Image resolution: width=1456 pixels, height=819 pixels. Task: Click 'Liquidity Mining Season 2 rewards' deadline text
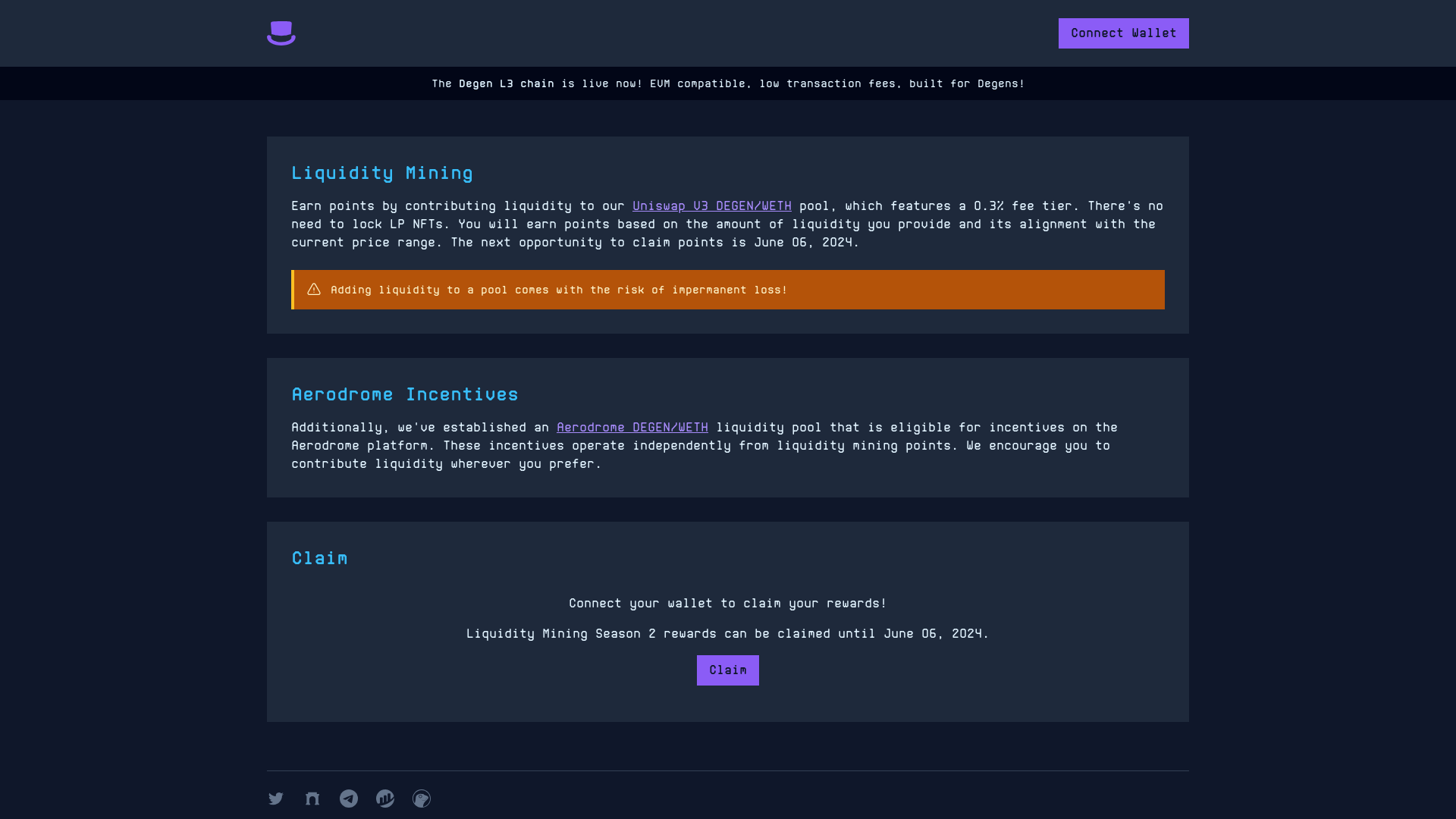pyautogui.click(x=728, y=634)
